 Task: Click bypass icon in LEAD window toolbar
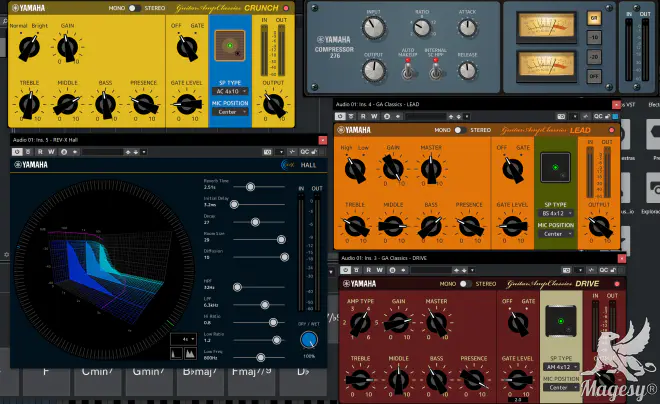click(351, 116)
